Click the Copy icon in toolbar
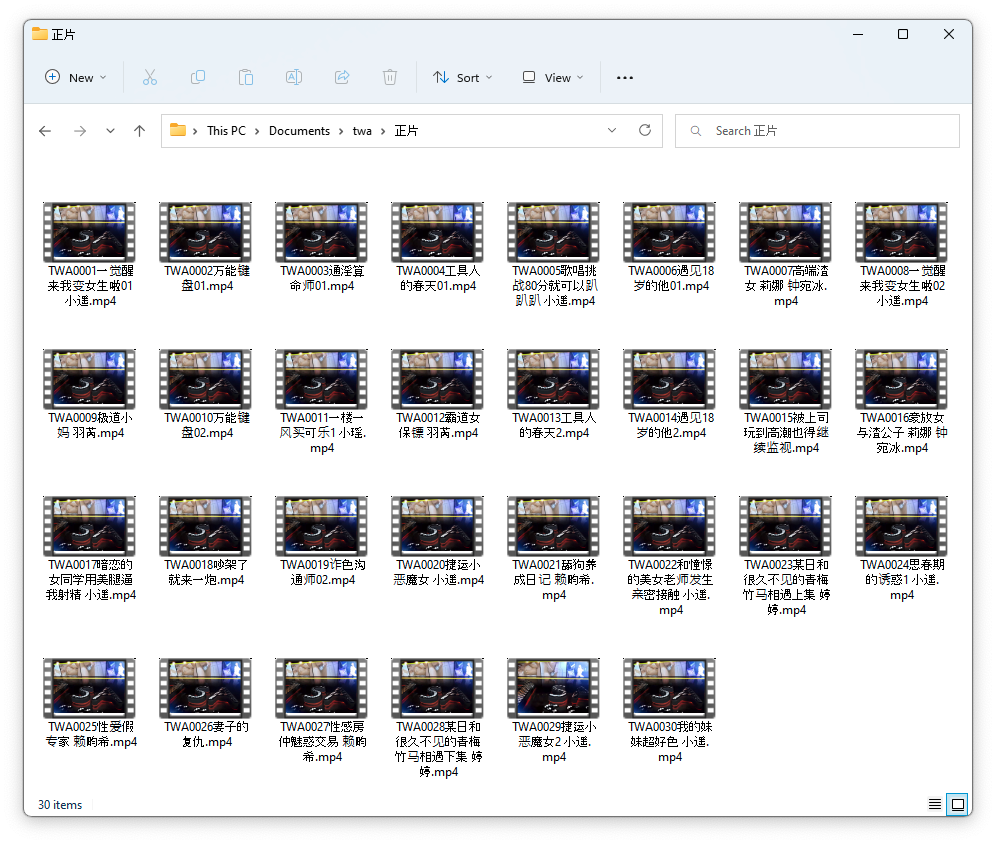The width and height of the screenshot is (996, 844). [198, 77]
